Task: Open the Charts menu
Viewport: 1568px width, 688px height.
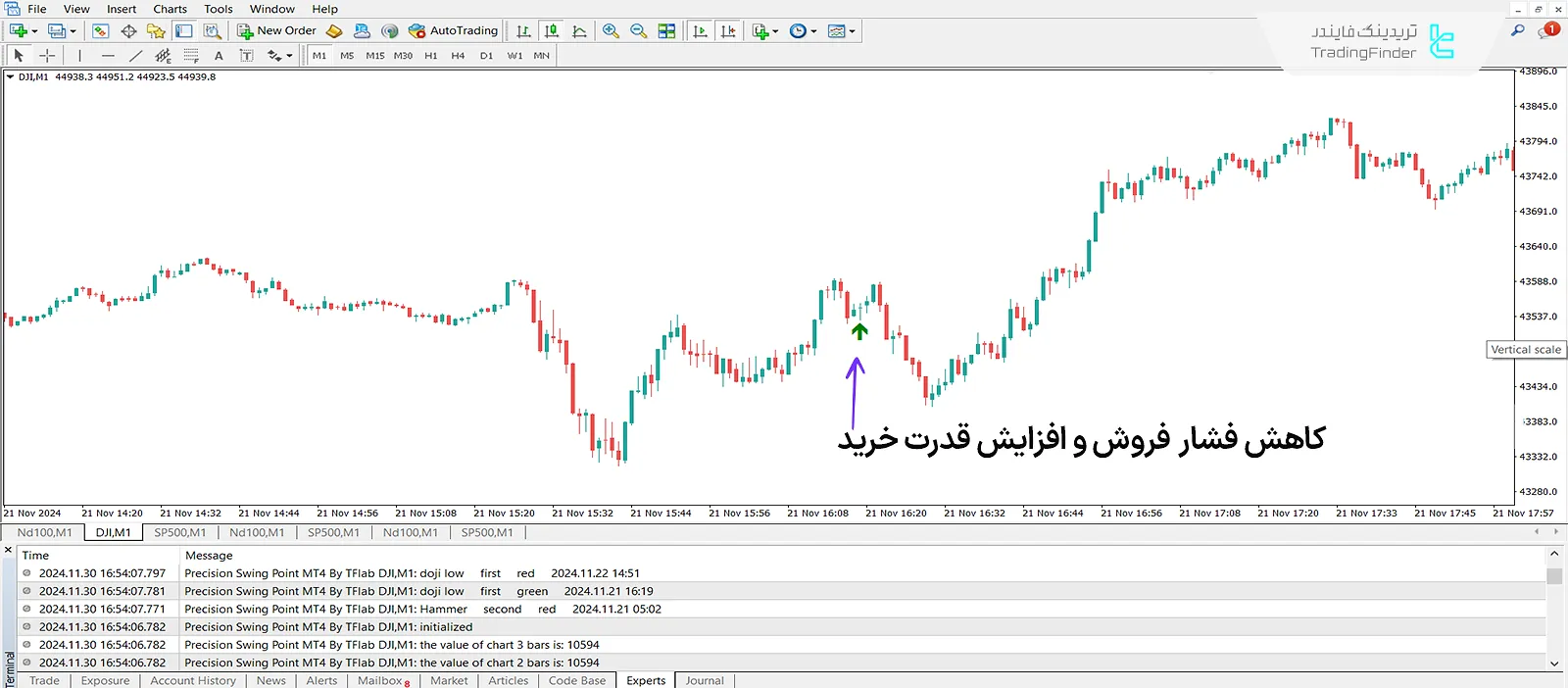Action: click(x=170, y=9)
